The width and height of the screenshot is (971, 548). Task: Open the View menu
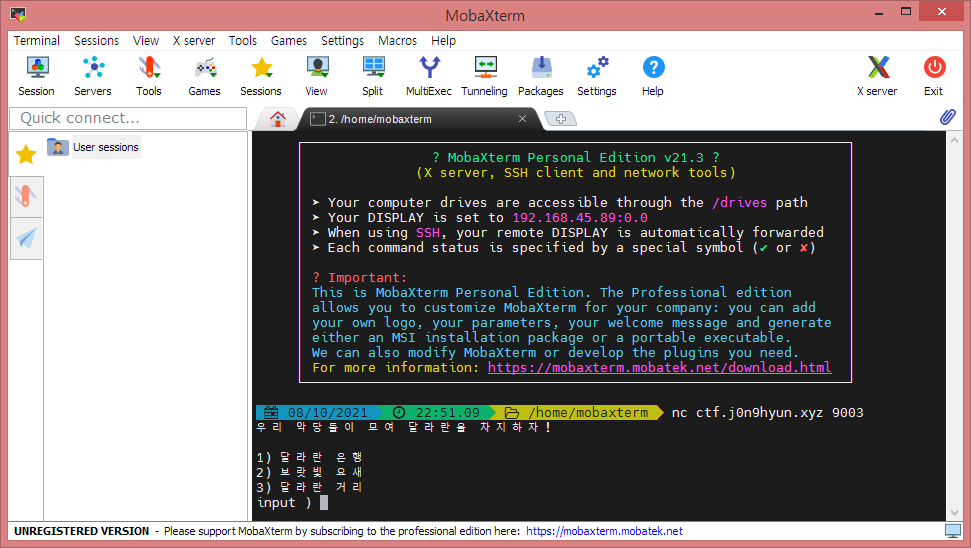[x=146, y=40]
